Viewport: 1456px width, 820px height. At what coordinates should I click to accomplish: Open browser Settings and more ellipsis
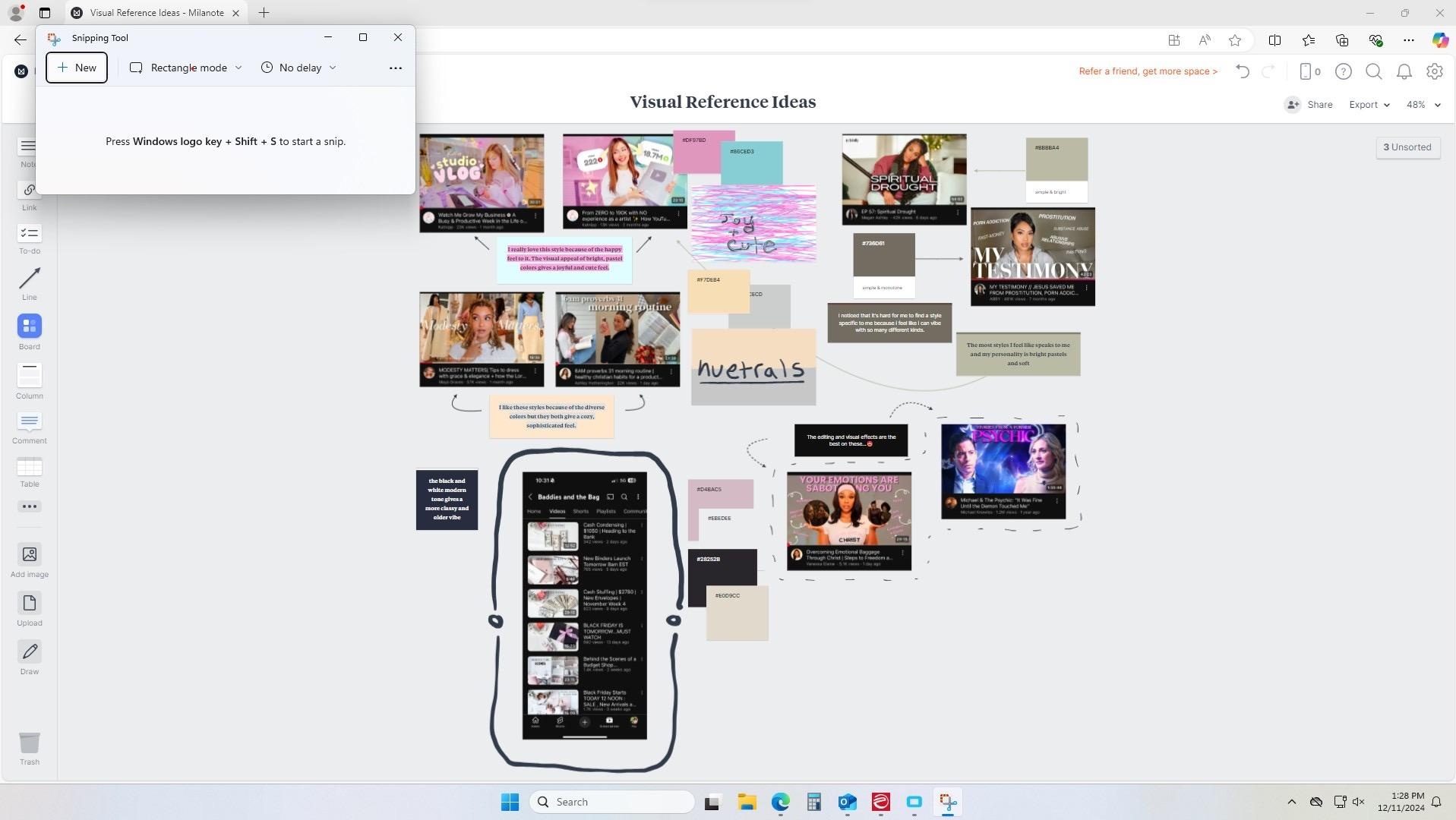click(1409, 40)
